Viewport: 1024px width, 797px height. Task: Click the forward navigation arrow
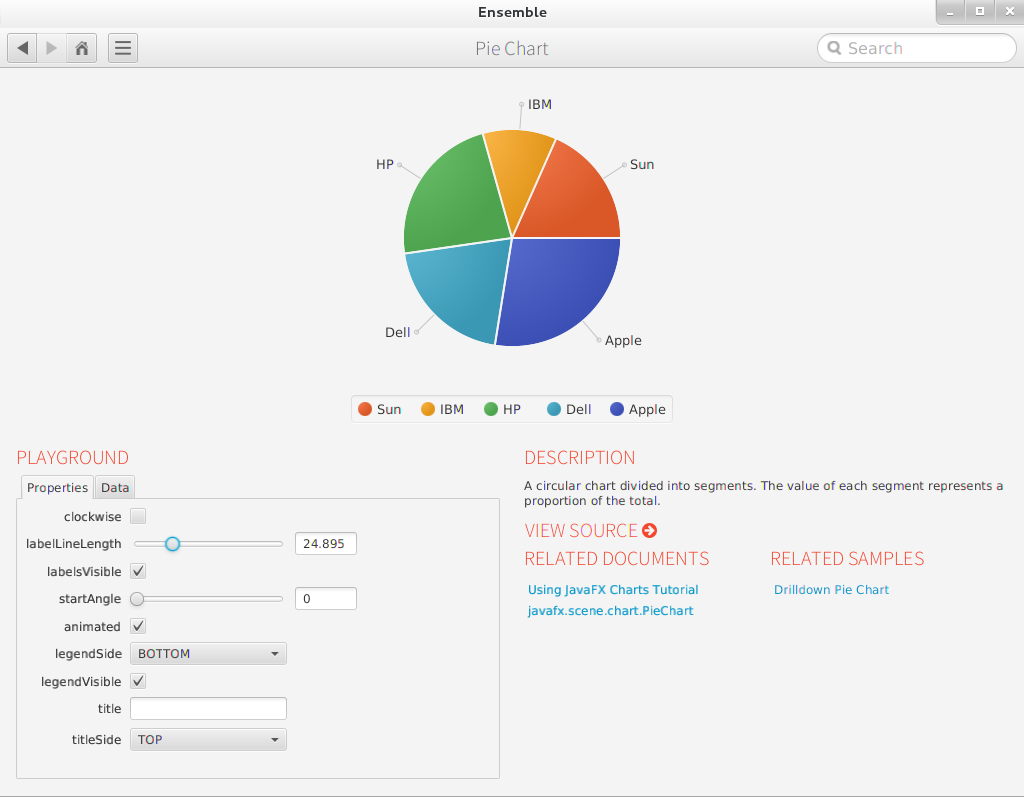pos(52,48)
